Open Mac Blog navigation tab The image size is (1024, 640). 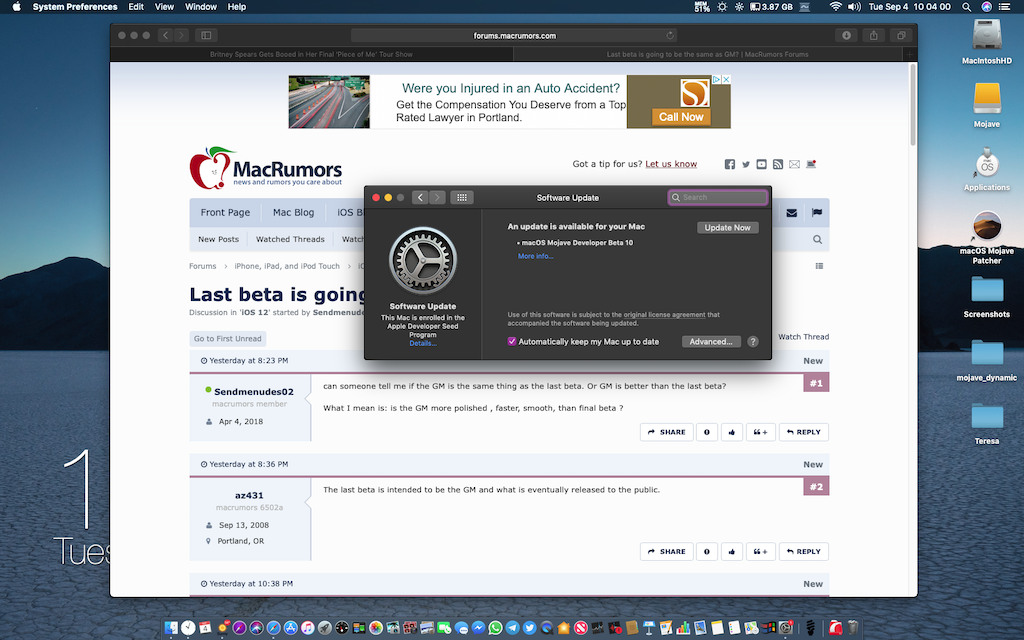pos(293,212)
